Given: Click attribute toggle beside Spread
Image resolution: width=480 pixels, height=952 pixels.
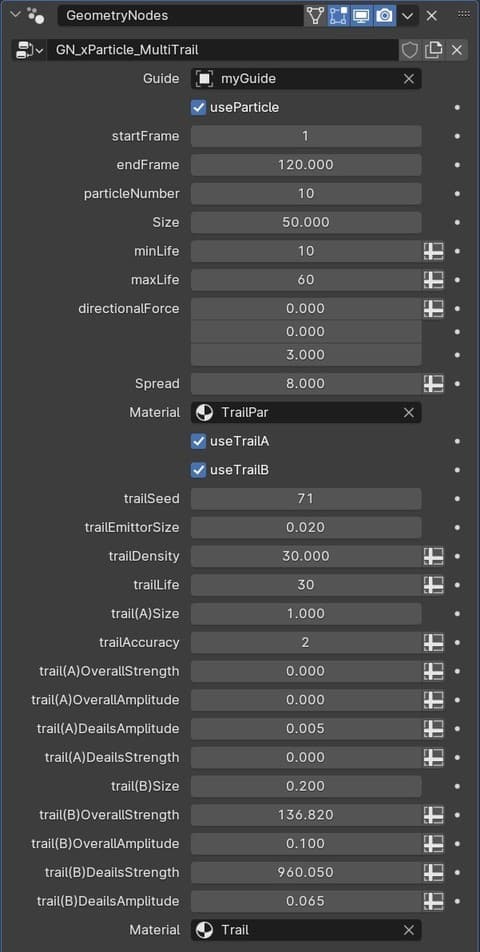Looking at the screenshot, I should (x=433, y=384).
